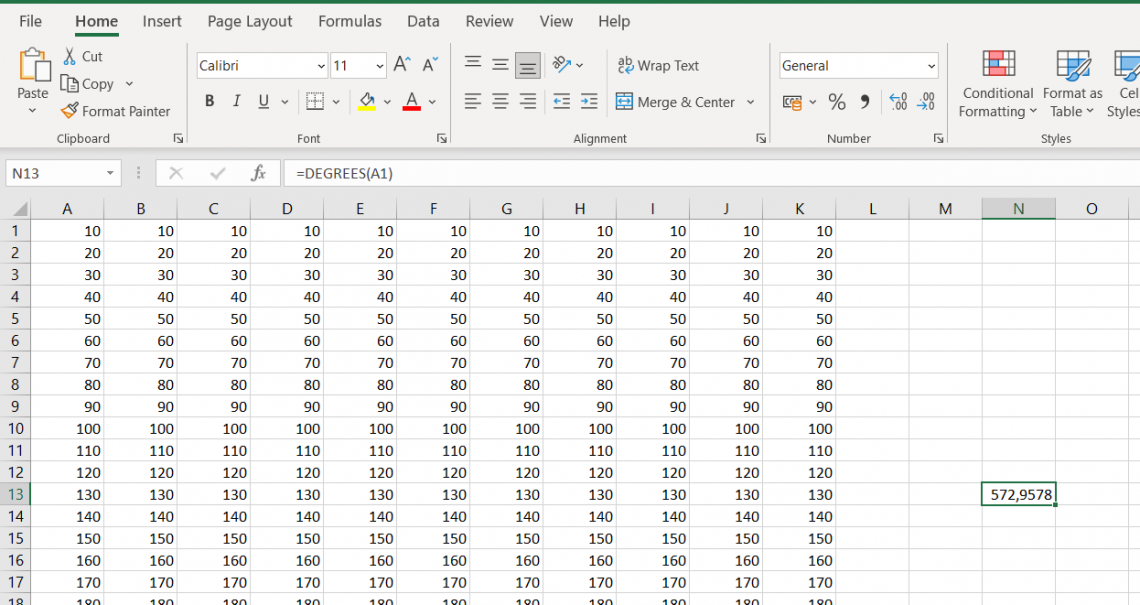Screen dimensions: 1140x605
Task: Switch to the Formulas ribbon tab
Action: [x=350, y=21]
